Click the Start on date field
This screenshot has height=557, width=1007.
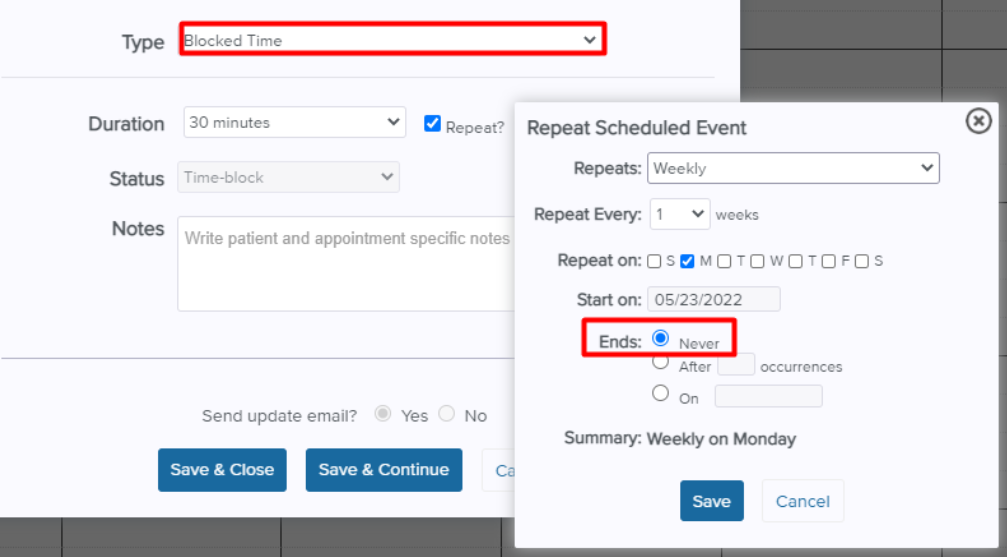(x=714, y=299)
